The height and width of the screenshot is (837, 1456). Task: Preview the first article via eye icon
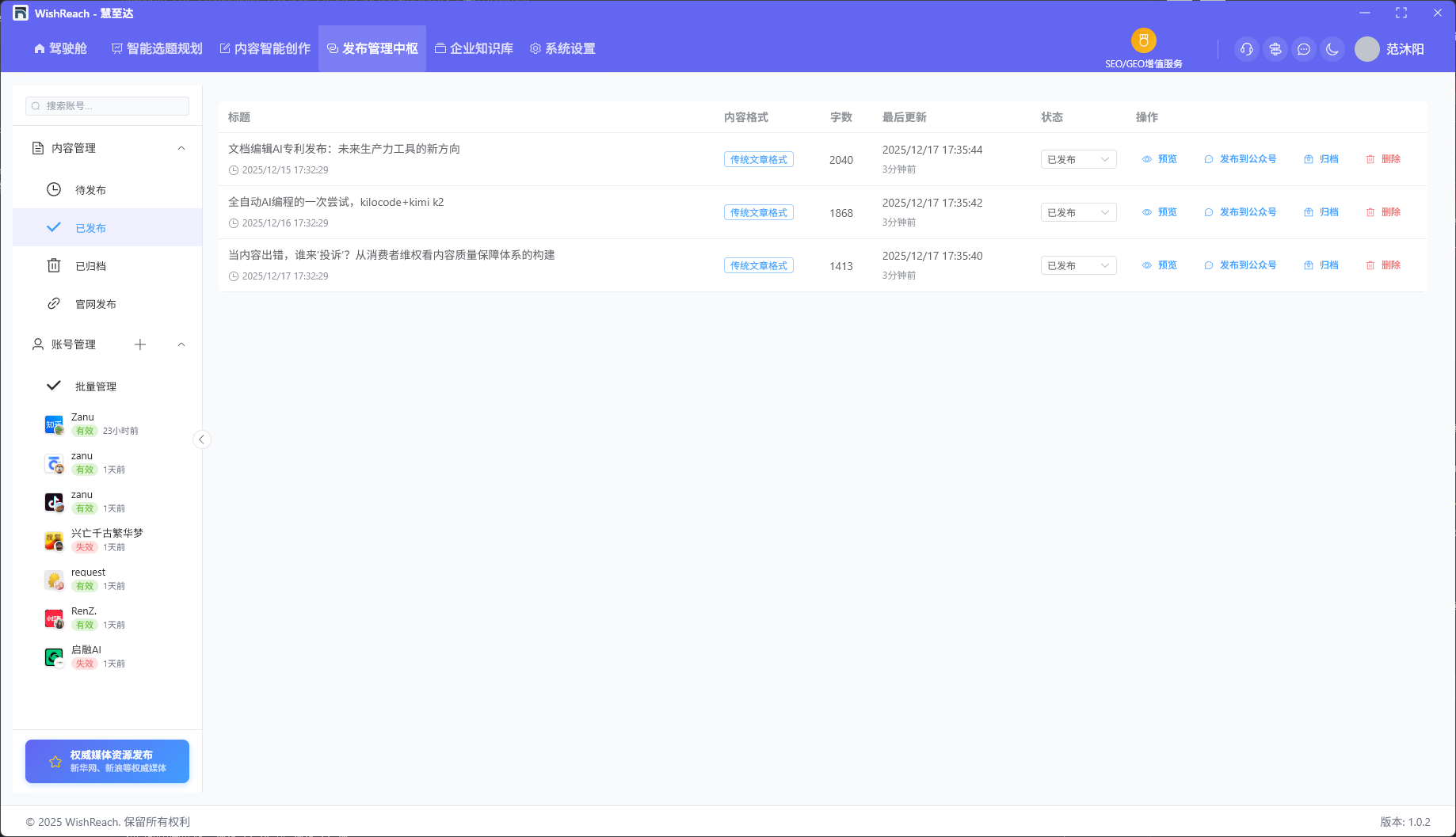(x=1147, y=159)
